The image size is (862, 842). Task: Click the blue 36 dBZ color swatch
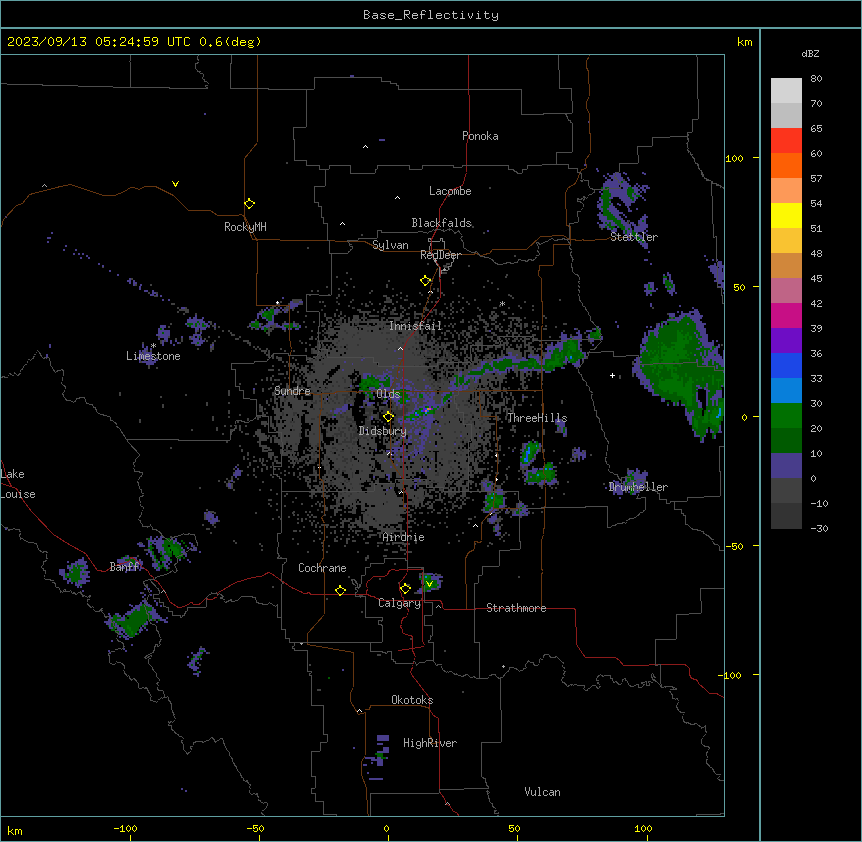786,365
